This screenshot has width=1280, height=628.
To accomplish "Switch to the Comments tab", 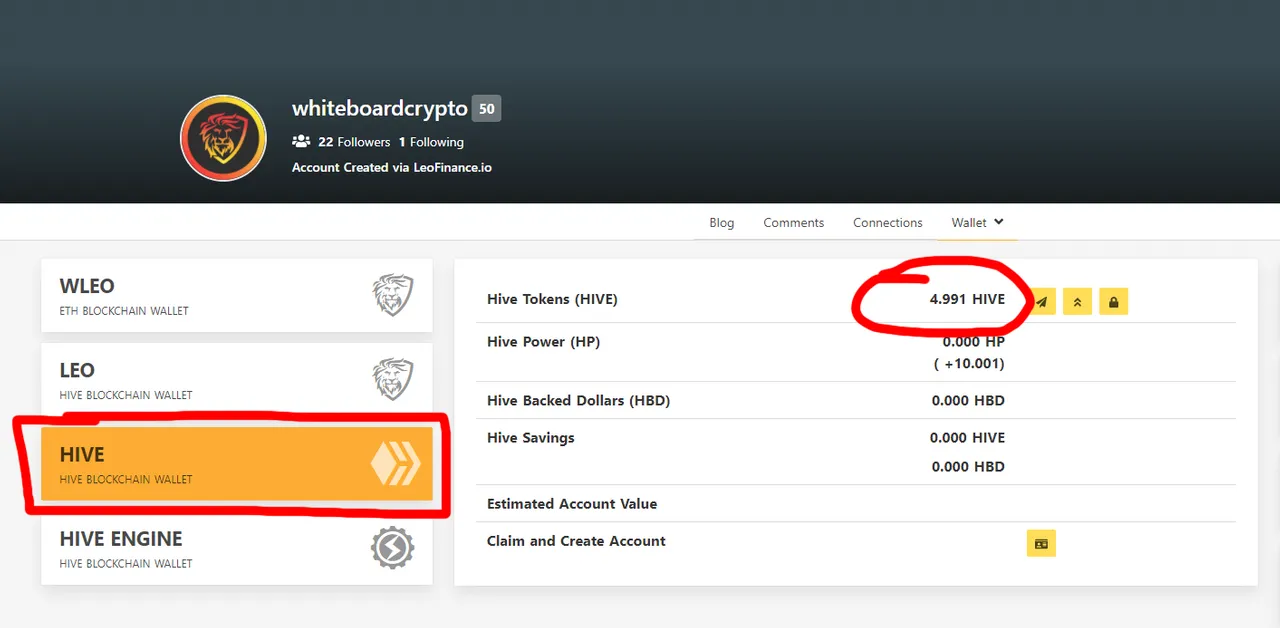I will [x=794, y=222].
